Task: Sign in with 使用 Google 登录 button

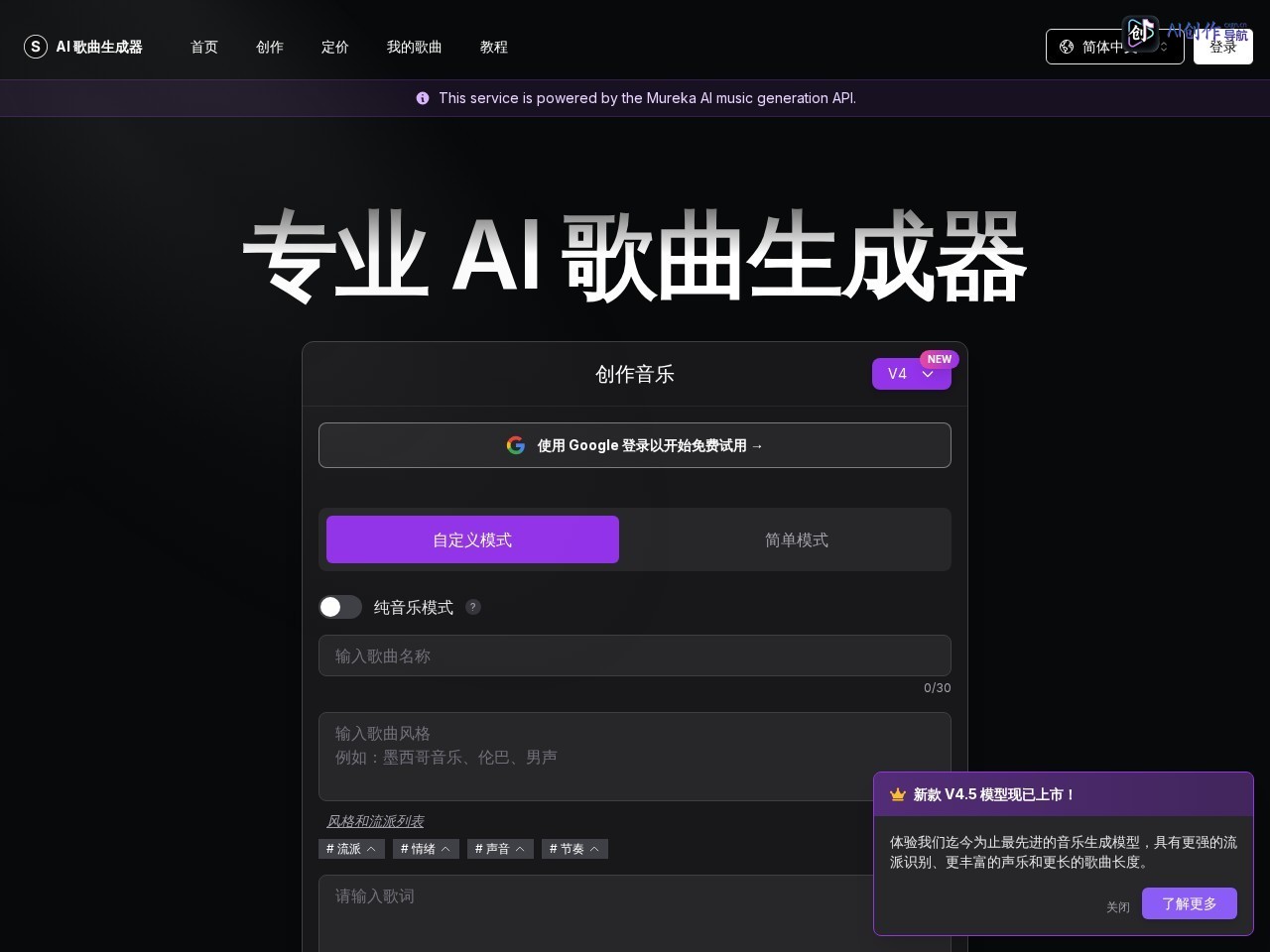Action: click(635, 445)
